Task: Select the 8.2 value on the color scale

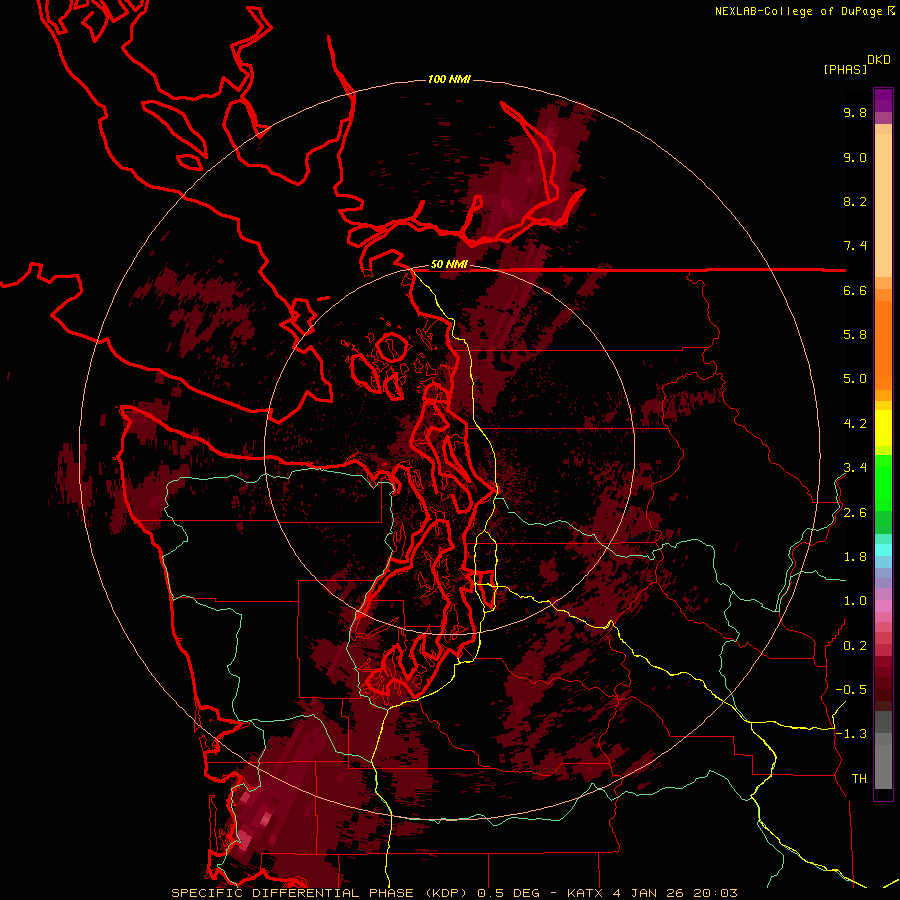Action: 855,201
